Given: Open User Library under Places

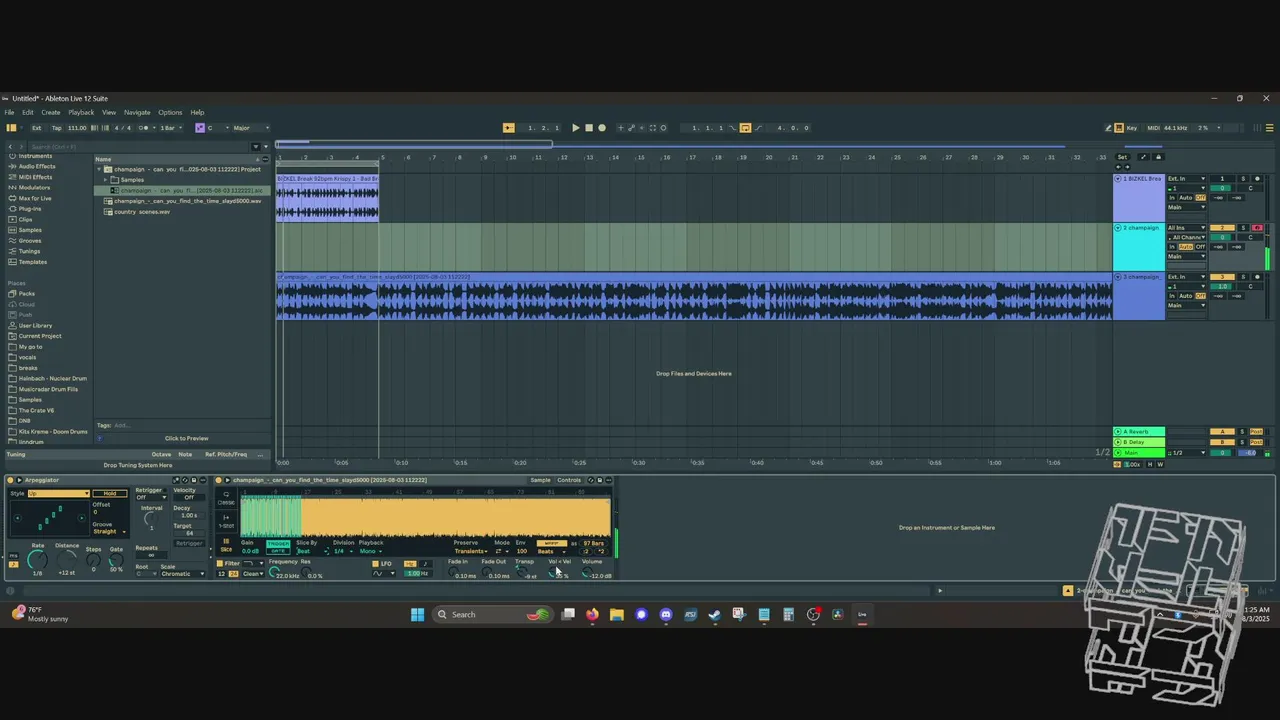Looking at the screenshot, I should [35, 325].
